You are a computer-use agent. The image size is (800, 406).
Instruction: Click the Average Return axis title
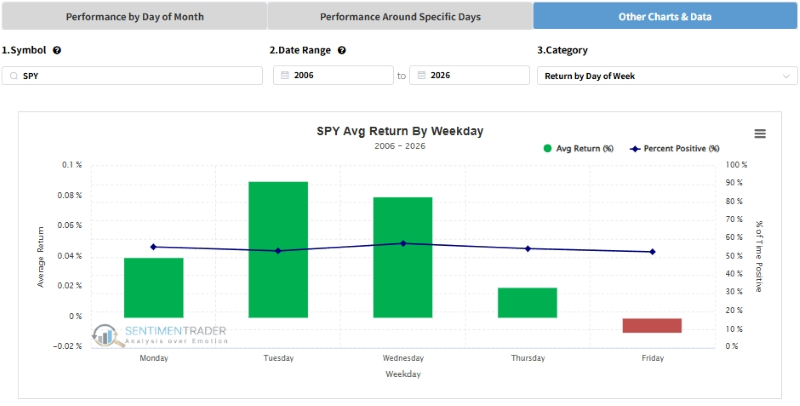coord(41,257)
